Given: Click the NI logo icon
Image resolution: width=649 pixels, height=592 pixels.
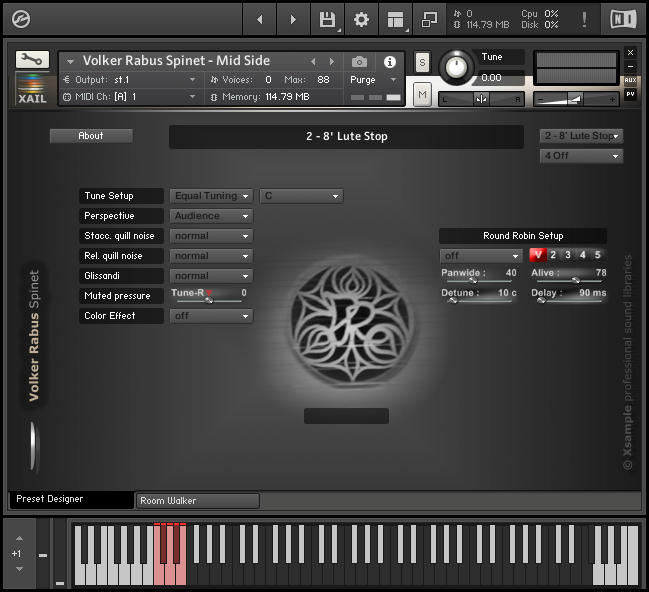Looking at the screenshot, I should [x=623, y=19].
